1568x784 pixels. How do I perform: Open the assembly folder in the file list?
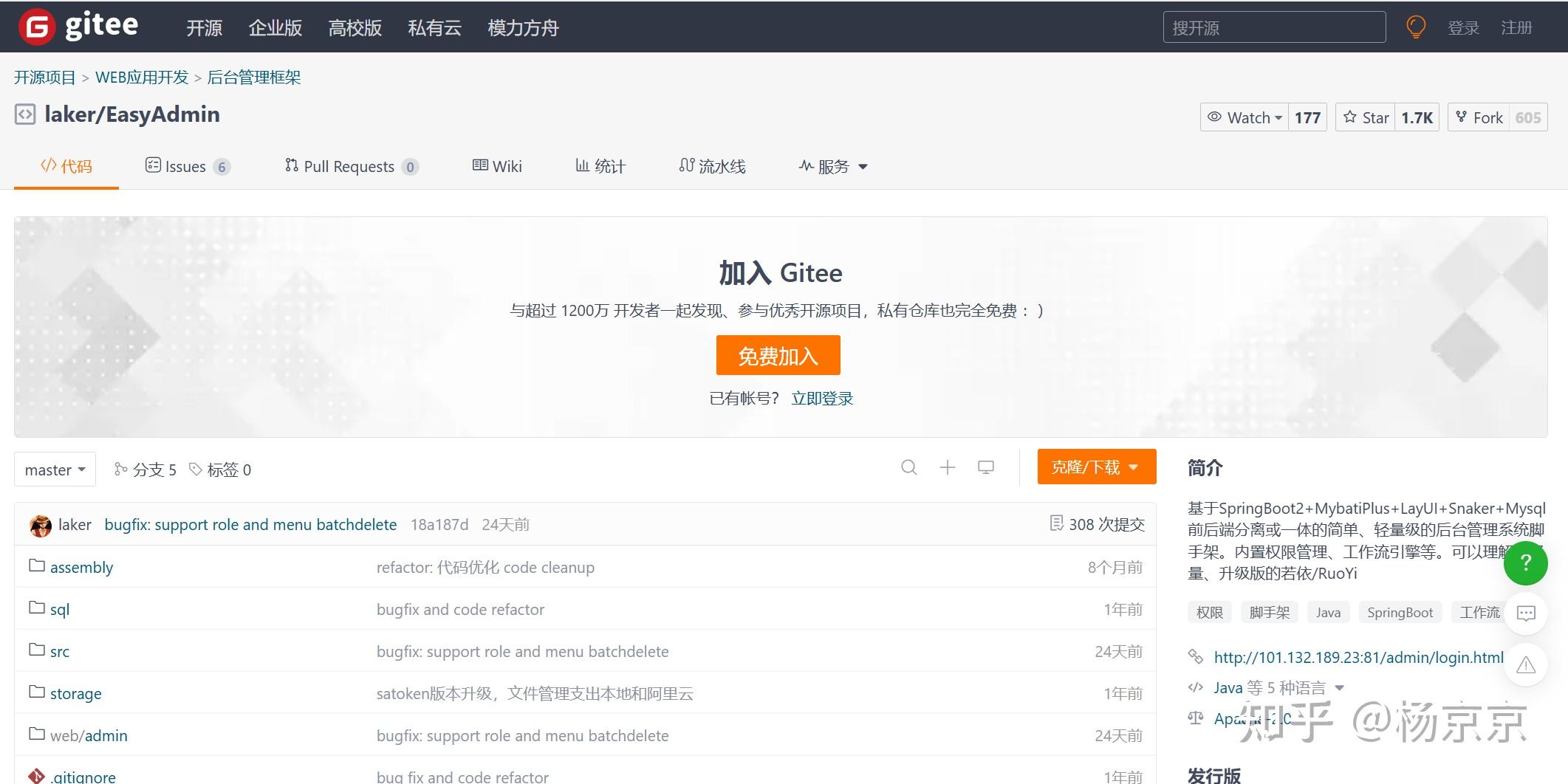[x=81, y=567]
